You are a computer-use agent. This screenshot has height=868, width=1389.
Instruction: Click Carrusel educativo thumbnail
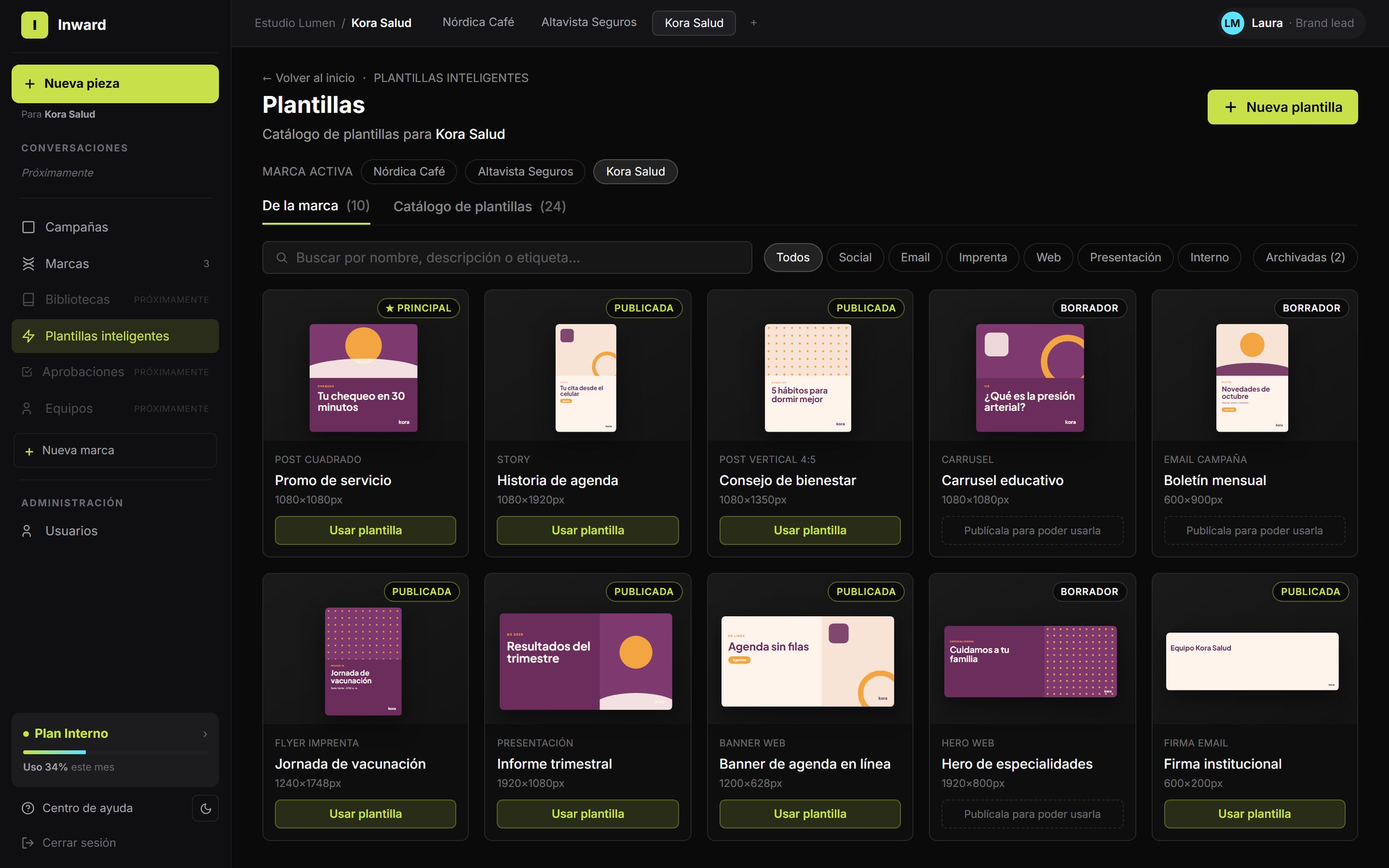click(x=1030, y=378)
